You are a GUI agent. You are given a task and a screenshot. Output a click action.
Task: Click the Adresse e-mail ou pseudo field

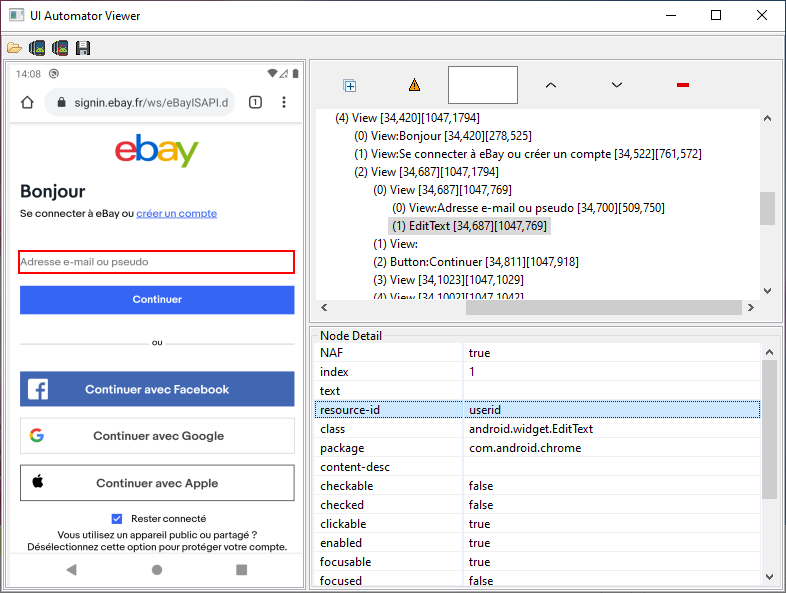click(156, 262)
